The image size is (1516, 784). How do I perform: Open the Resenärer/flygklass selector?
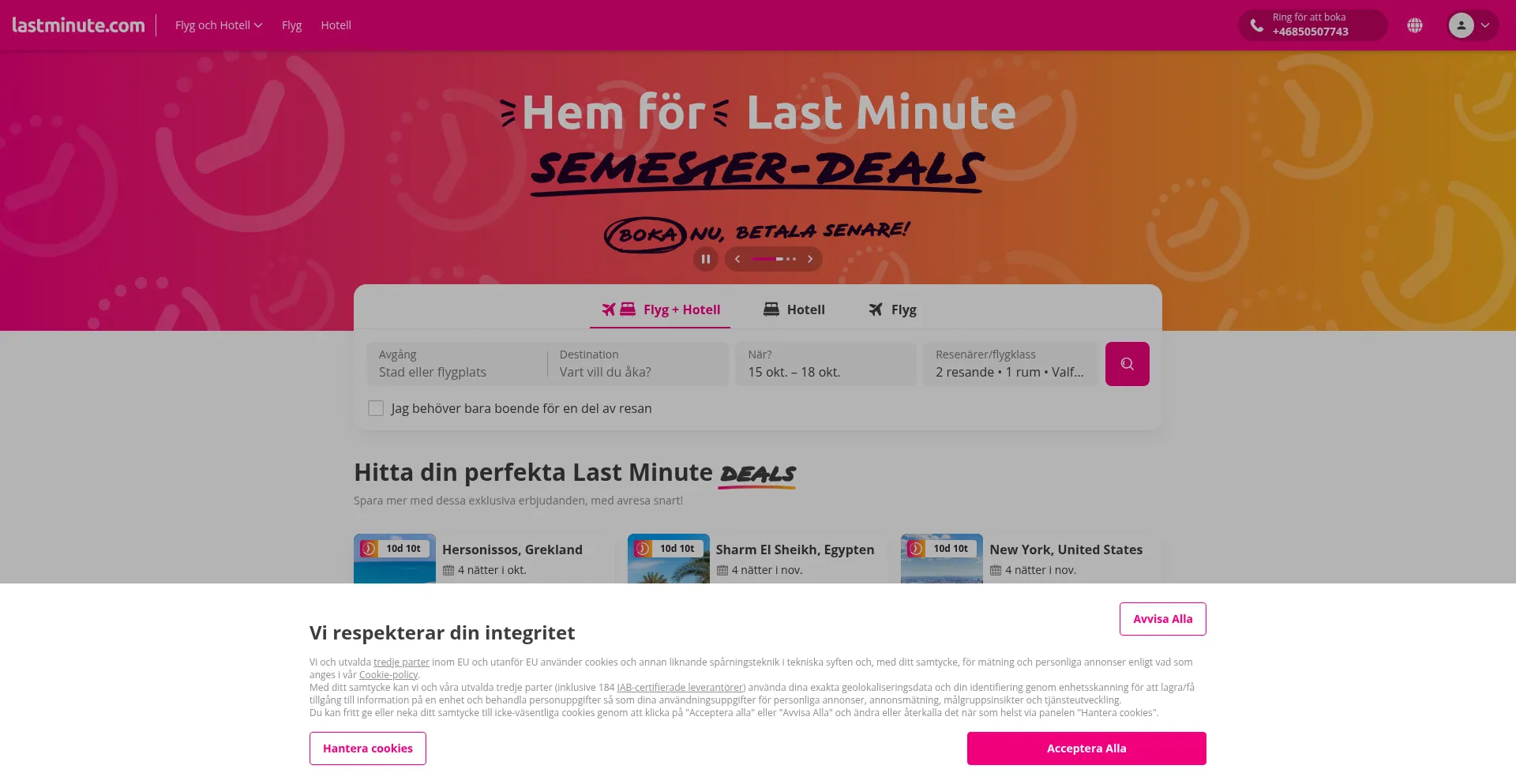1010,364
